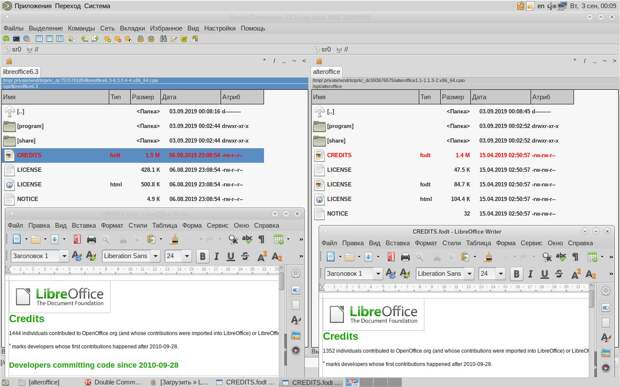620x387 pixels.
Task: Open font size 24 dropdown in right Writer
Action: point(501,274)
